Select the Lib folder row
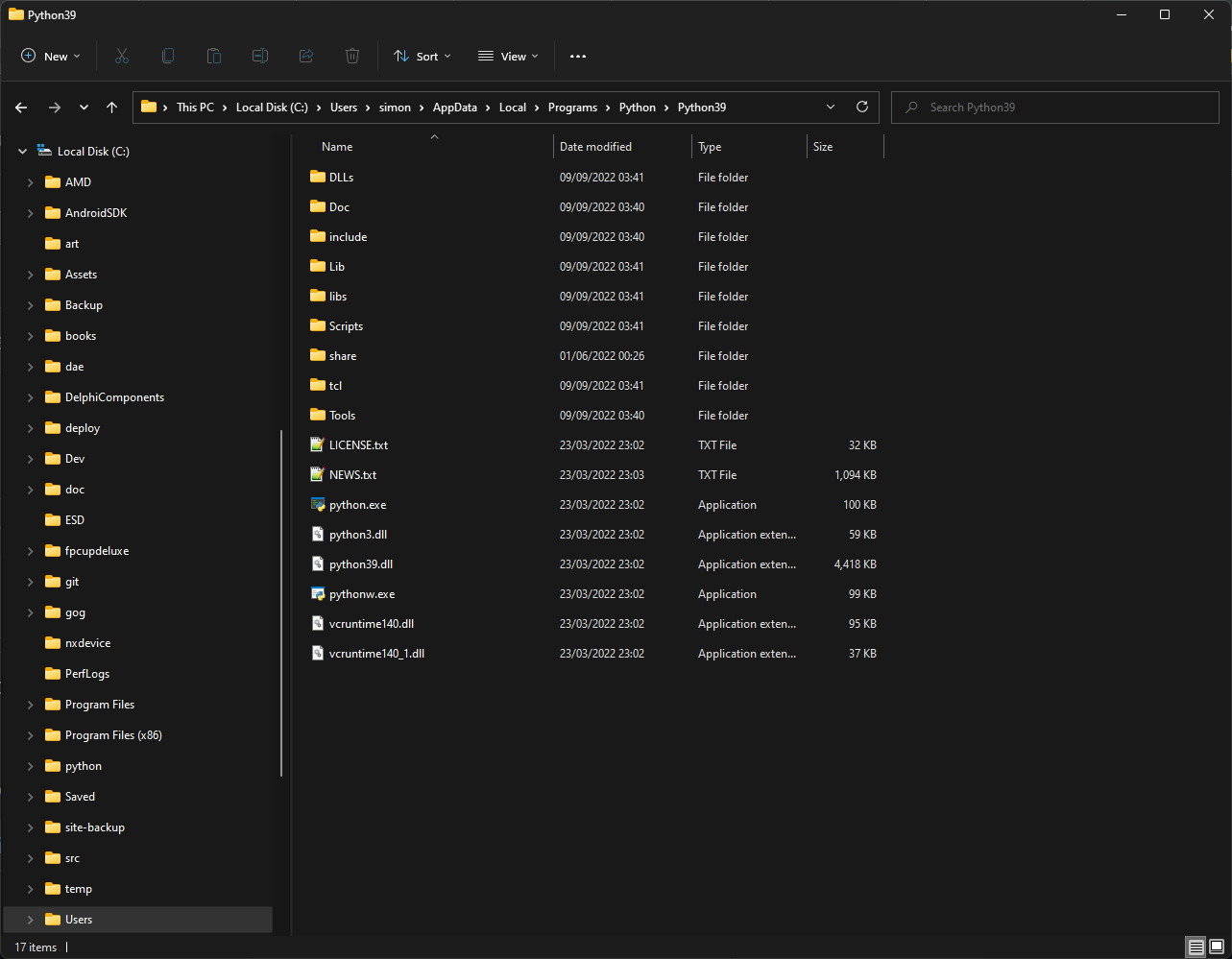 [593, 267]
